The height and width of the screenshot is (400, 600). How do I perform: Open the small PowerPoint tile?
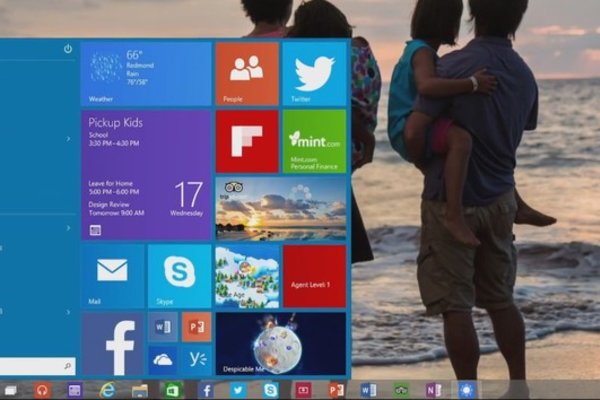(196, 327)
